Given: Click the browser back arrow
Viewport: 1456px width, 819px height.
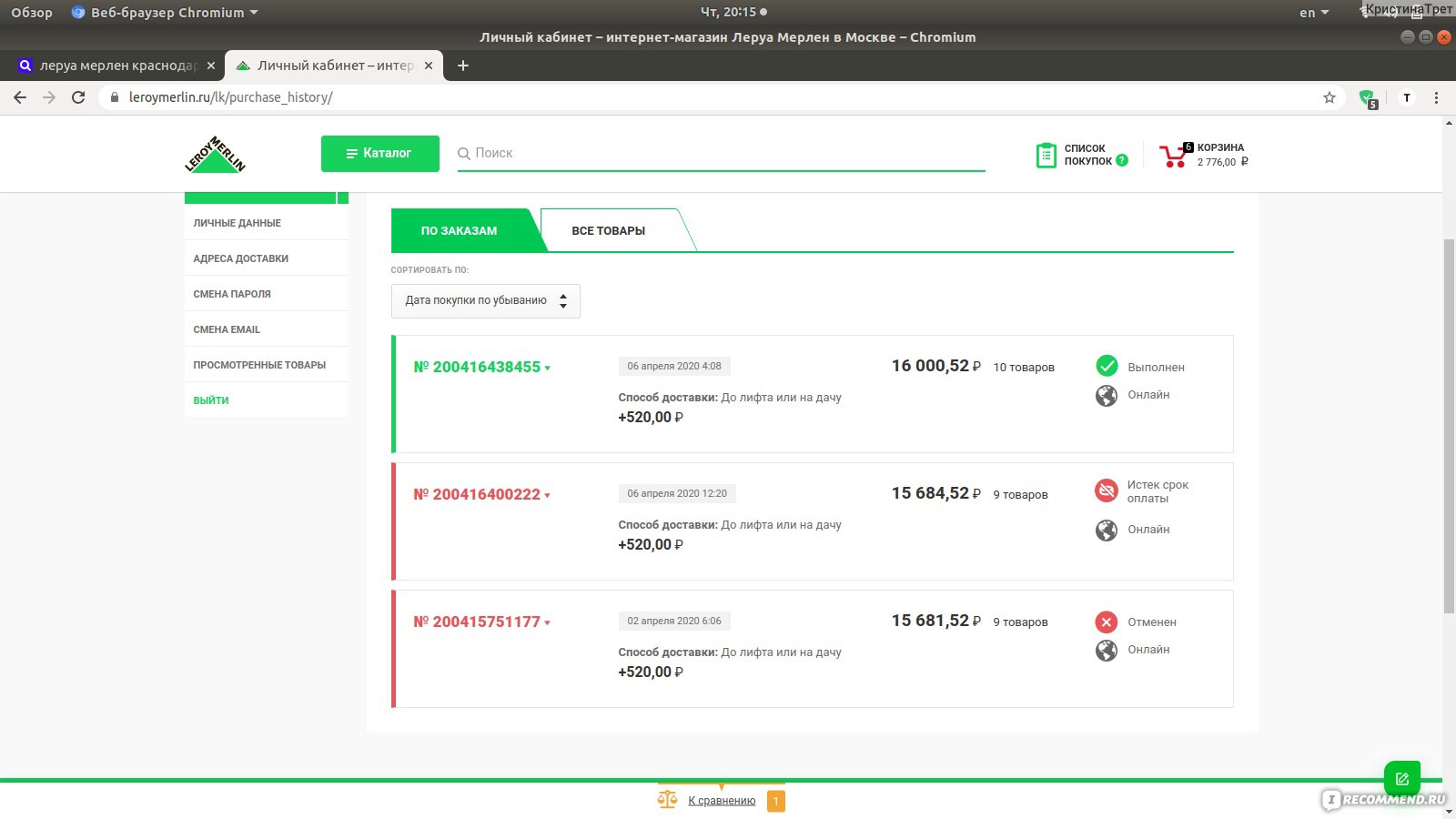Looking at the screenshot, I should 20,97.
